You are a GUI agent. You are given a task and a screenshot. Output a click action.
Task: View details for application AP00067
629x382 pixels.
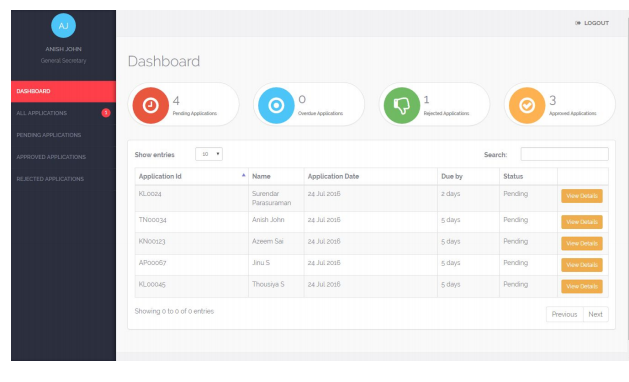pos(582,265)
